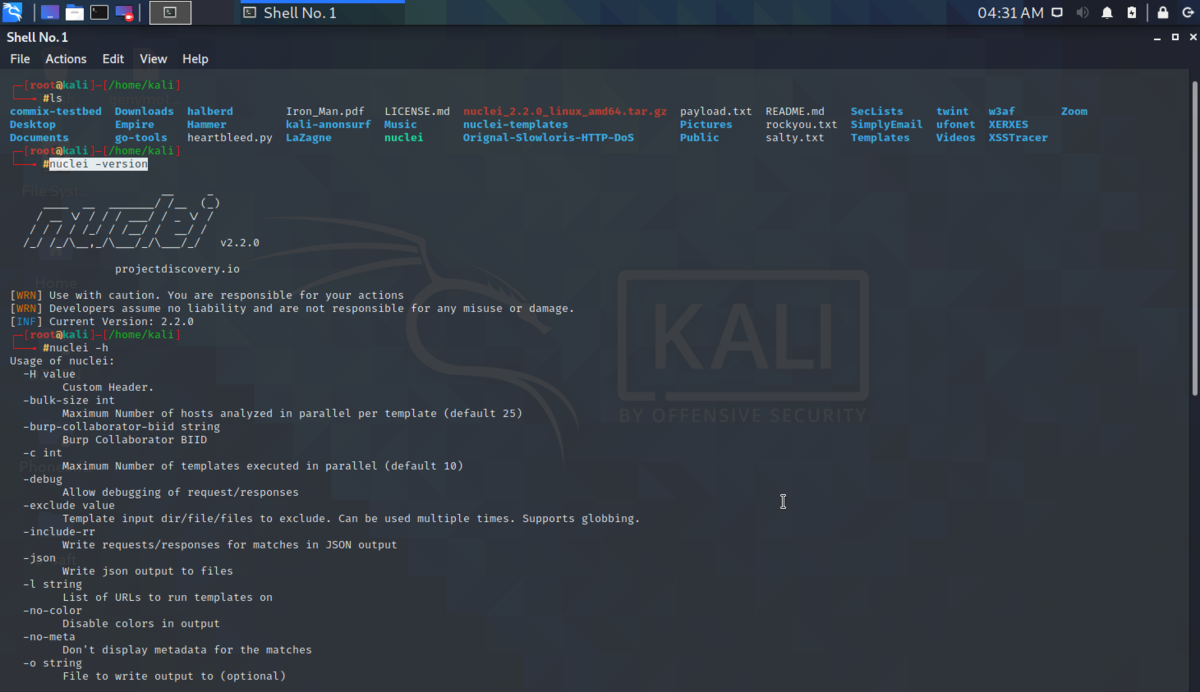
Task: Click the show desktop panel icon
Action: [x=50, y=13]
